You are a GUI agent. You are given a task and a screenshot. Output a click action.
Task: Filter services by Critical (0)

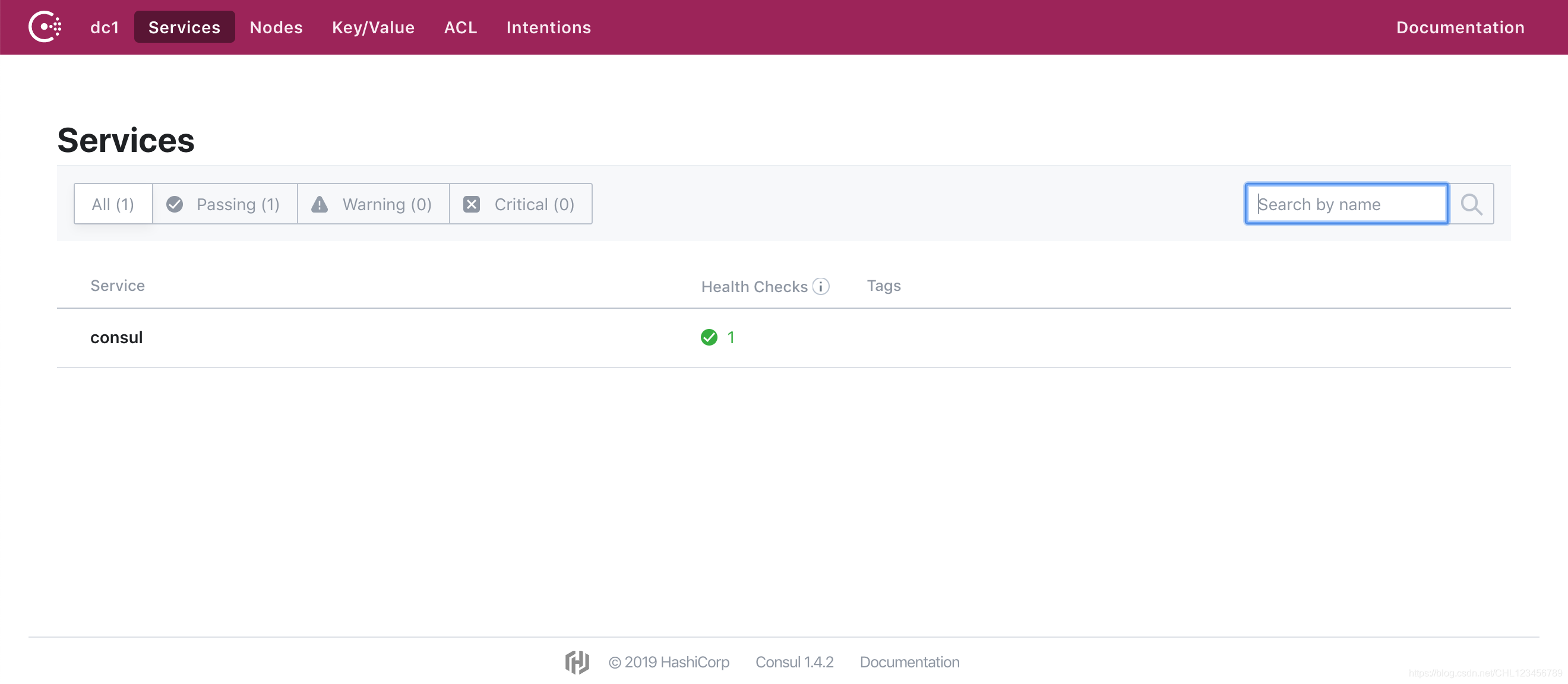533,204
